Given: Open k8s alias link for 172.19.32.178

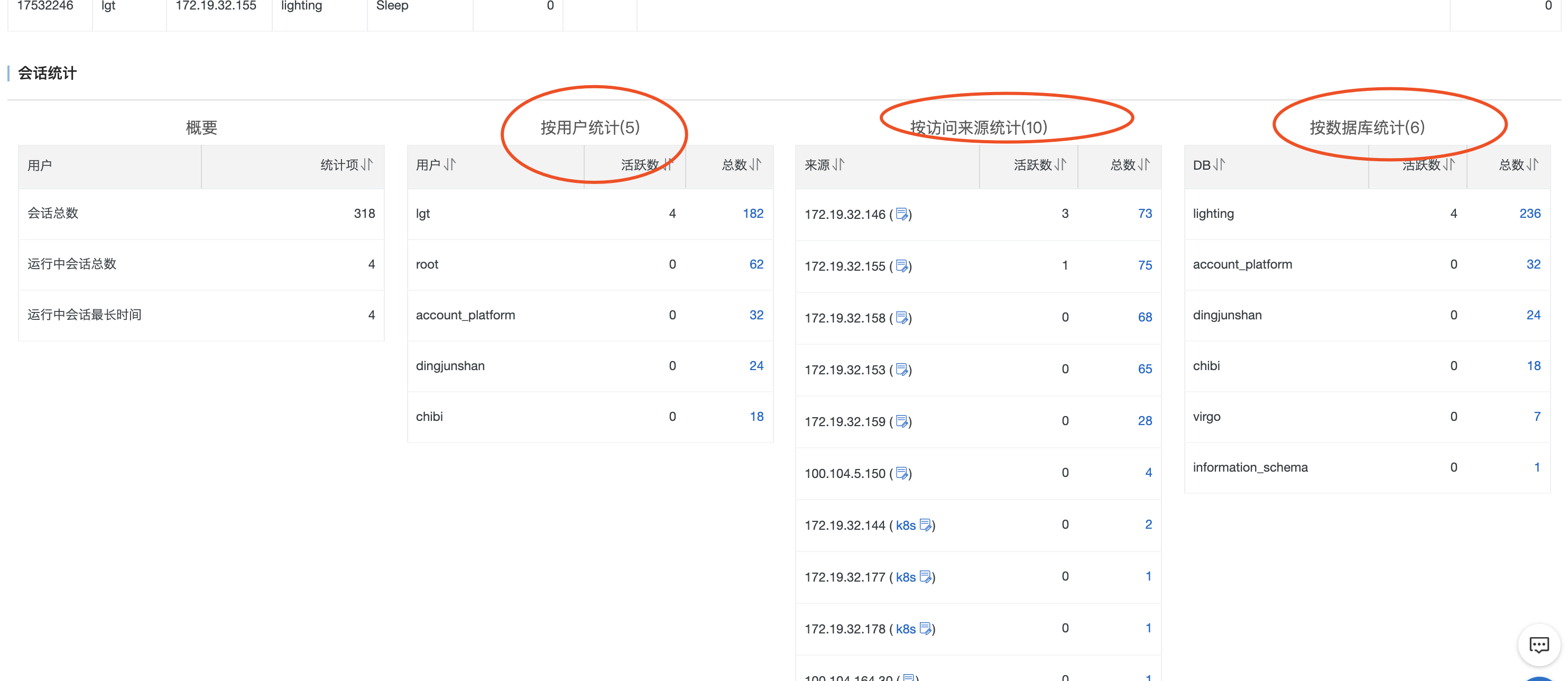Looking at the screenshot, I should click(906, 629).
